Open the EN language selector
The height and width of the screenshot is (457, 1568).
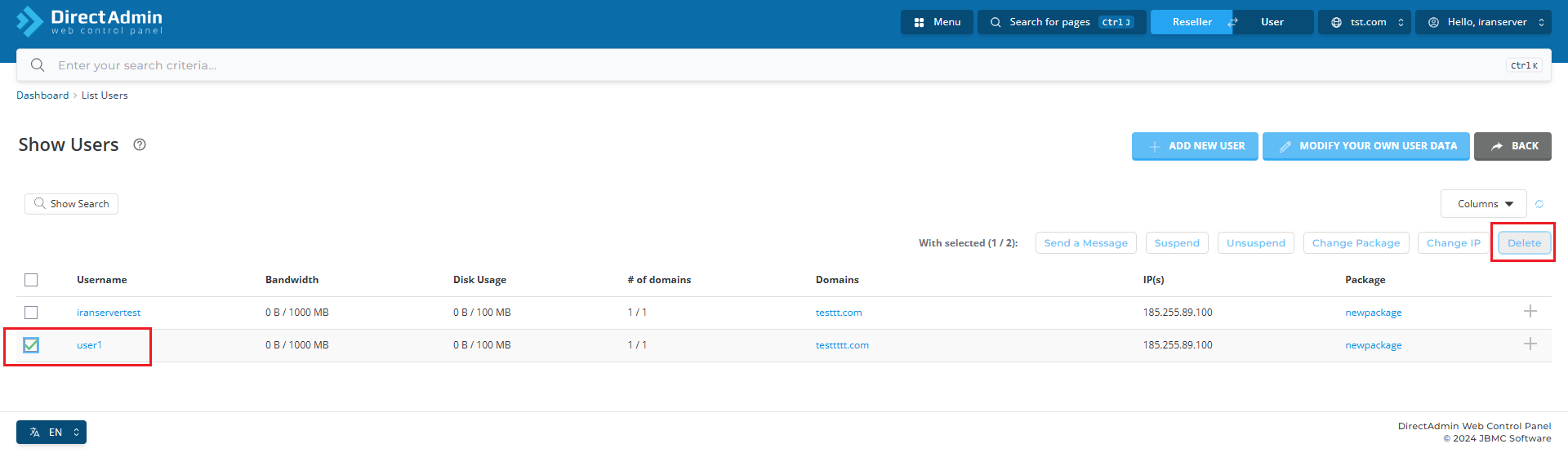point(51,433)
